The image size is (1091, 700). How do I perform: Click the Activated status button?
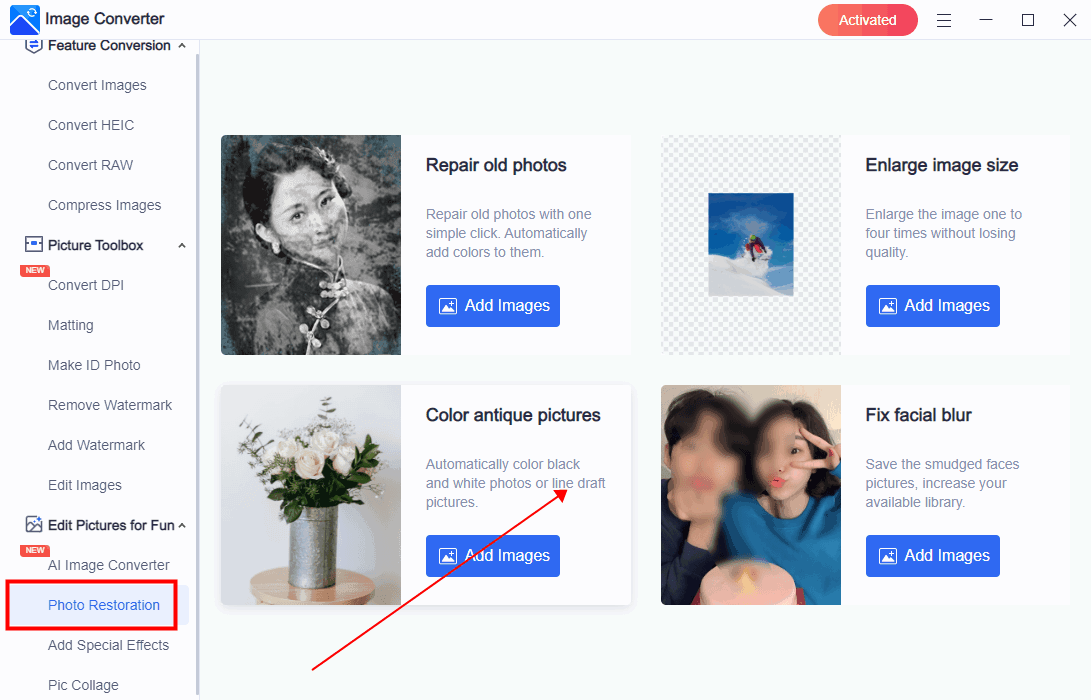tap(867, 20)
